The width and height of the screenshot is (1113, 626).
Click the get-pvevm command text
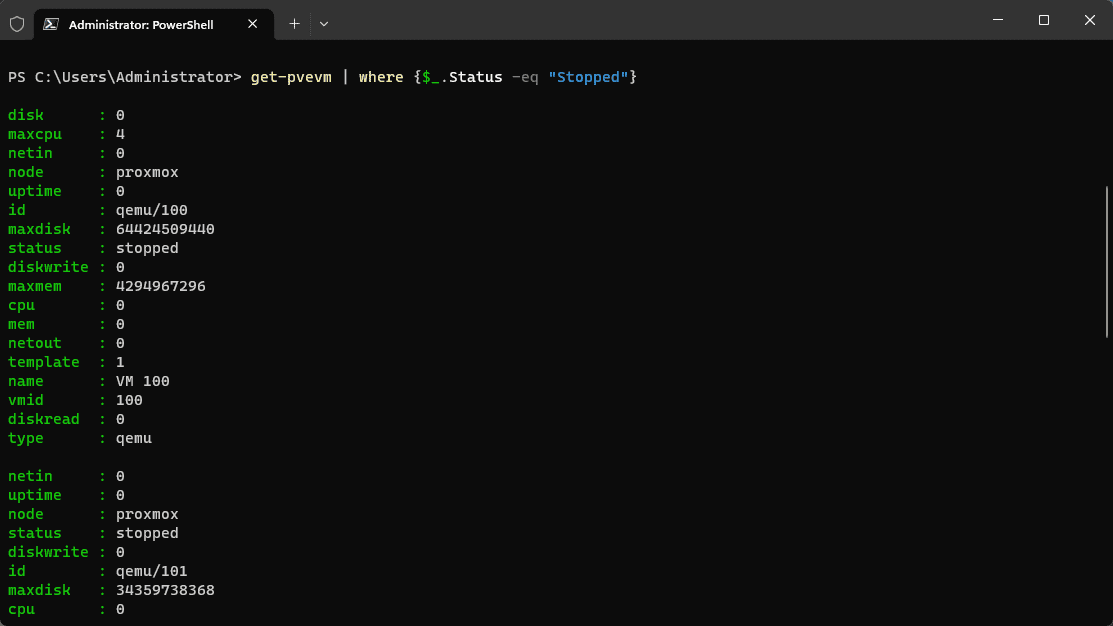289,77
